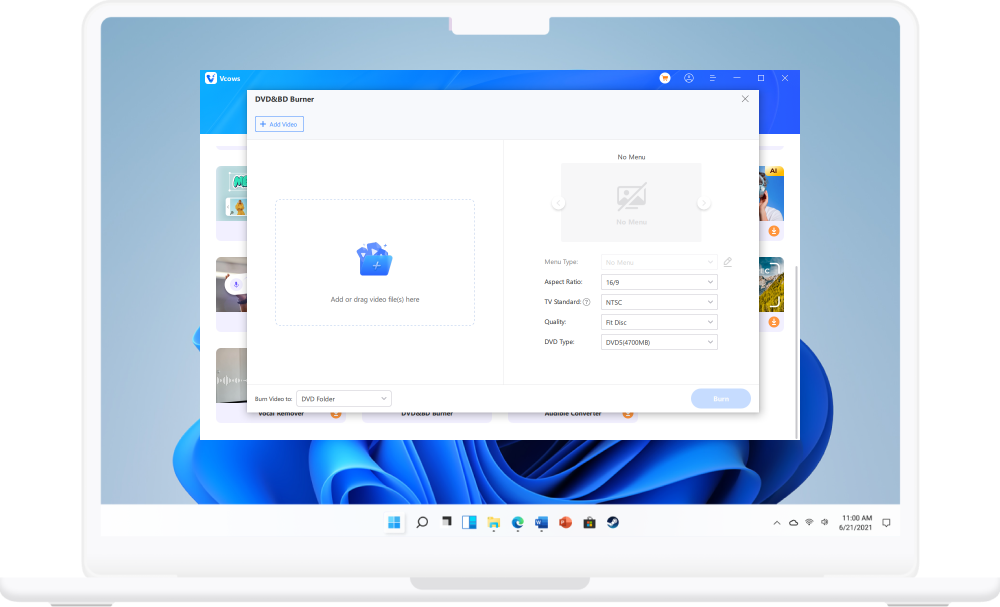Show previous menu template with left arrow
The image size is (1000, 607).
558,203
